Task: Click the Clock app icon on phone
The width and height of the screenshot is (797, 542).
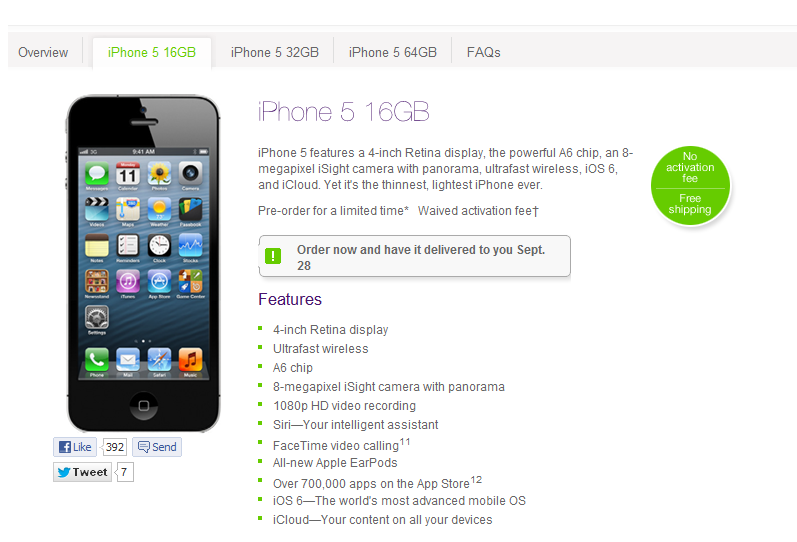Action: (159, 246)
